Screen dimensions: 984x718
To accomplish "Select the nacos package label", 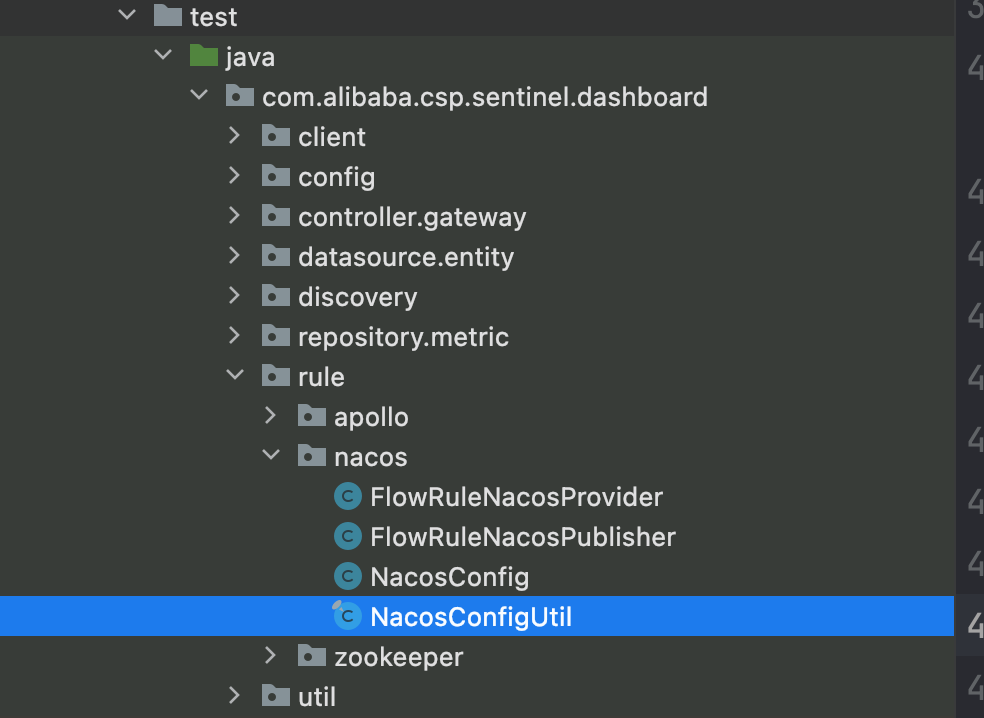I will click(x=371, y=458).
